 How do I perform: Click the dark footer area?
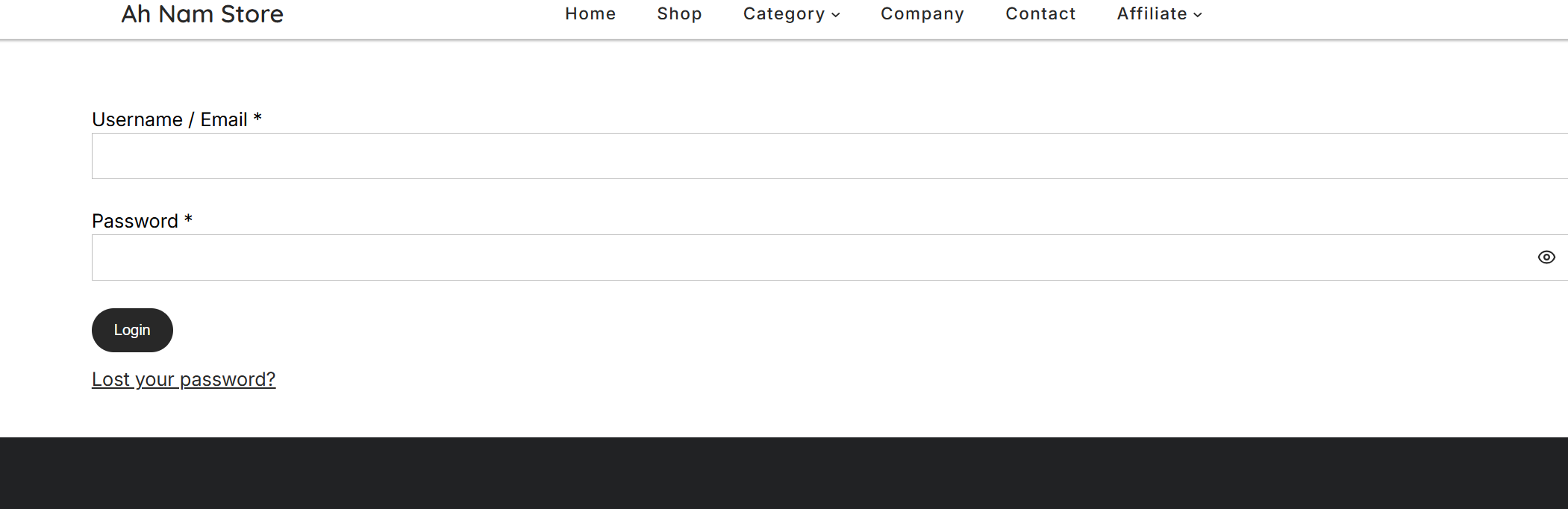coord(784,473)
